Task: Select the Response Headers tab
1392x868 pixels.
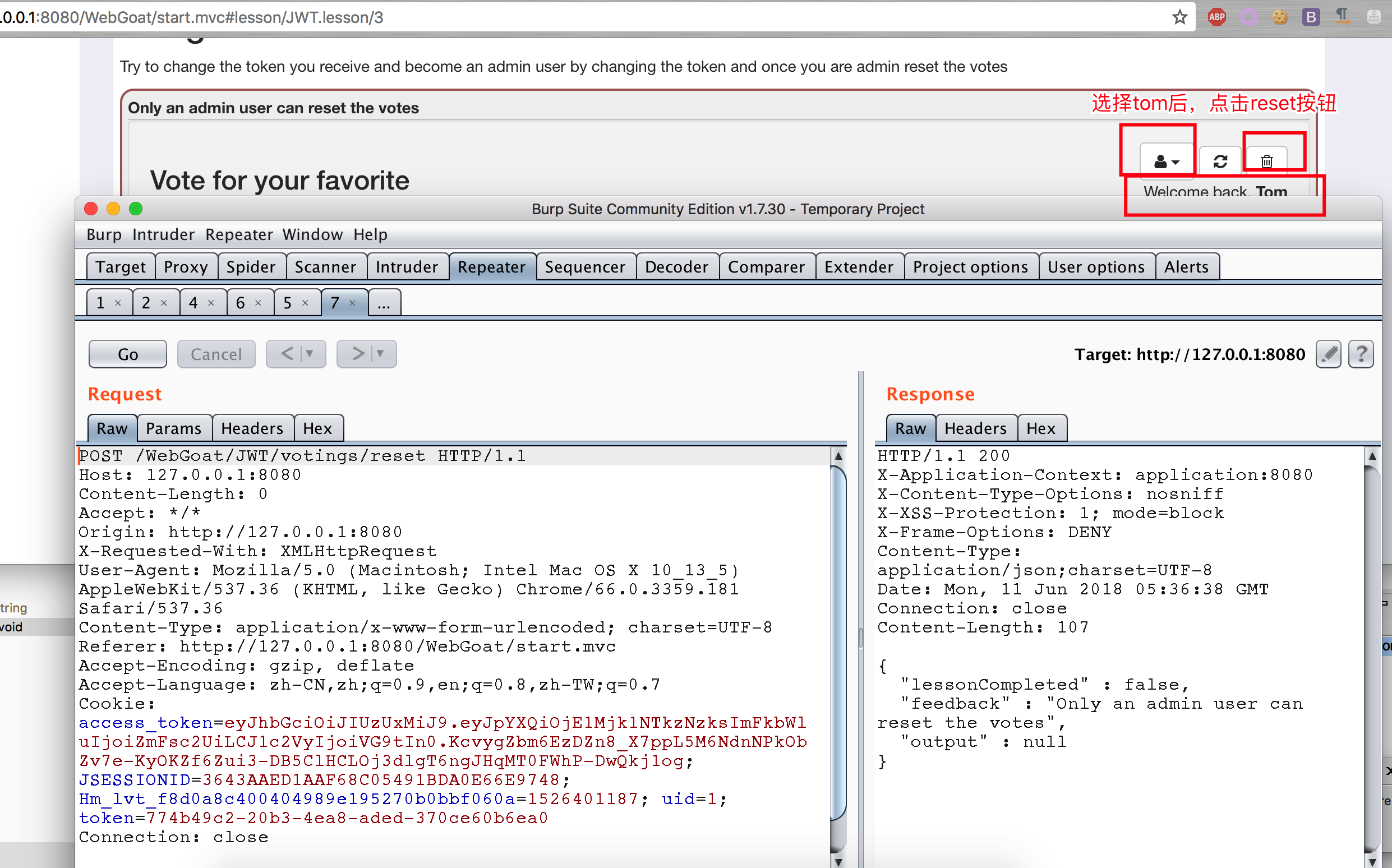Action: pos(975,428)
